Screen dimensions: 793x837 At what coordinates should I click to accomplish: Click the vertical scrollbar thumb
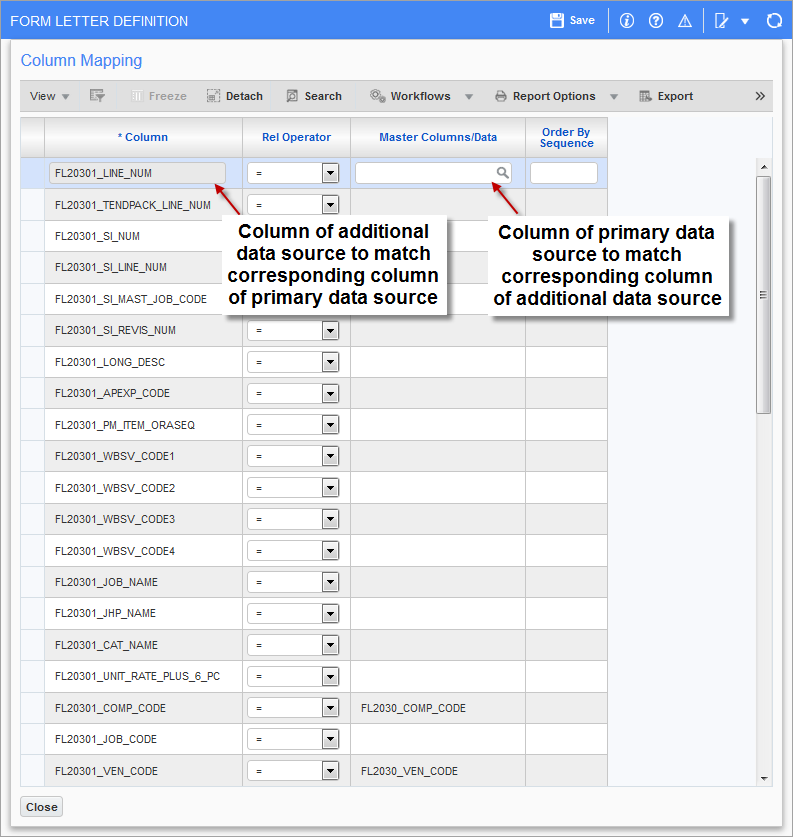click(764, 295)
